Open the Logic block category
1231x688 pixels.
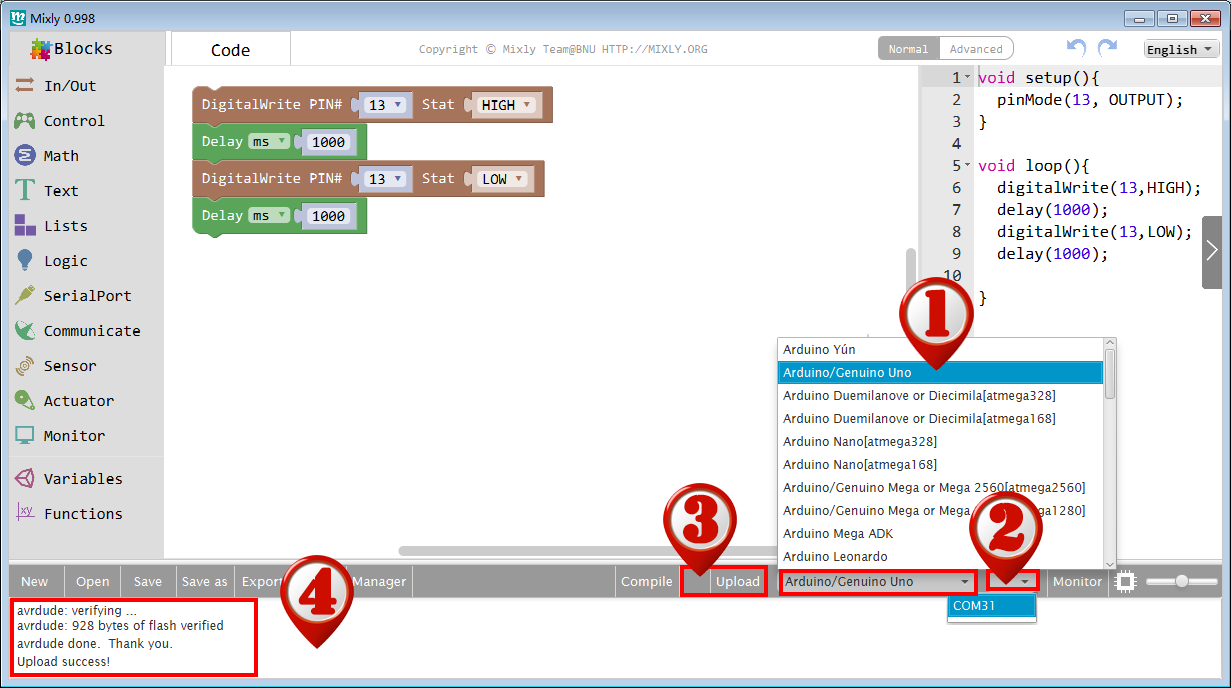[65, 261]
